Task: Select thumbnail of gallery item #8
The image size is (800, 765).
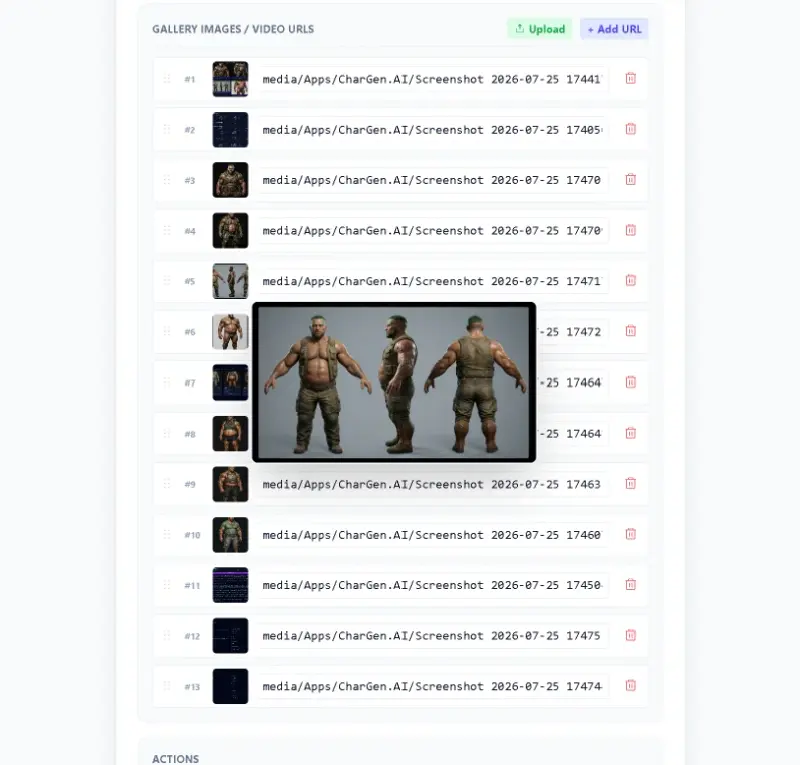Action: point(230,433)
